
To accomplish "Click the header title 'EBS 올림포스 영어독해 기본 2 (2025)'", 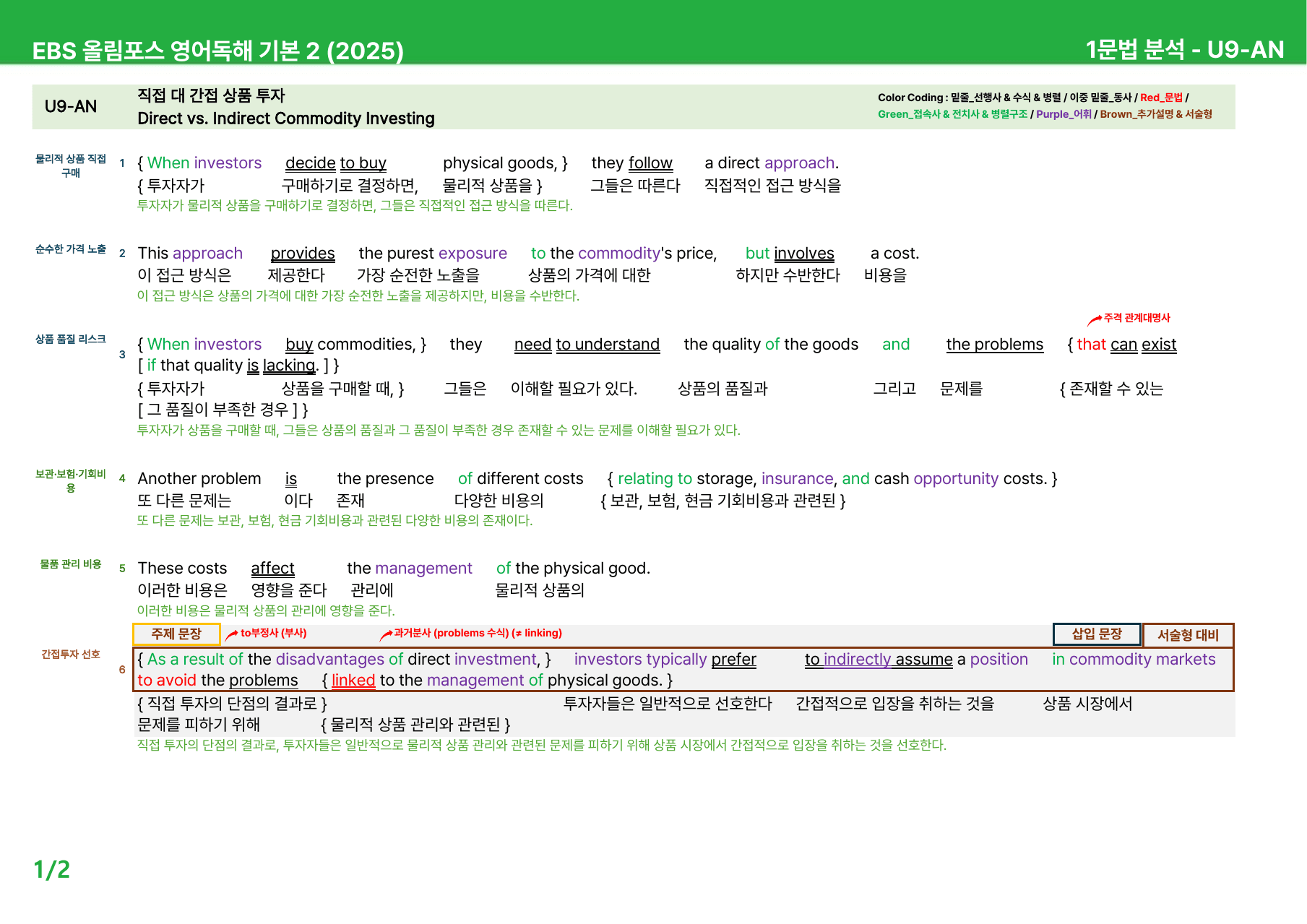I will point(217,51).
